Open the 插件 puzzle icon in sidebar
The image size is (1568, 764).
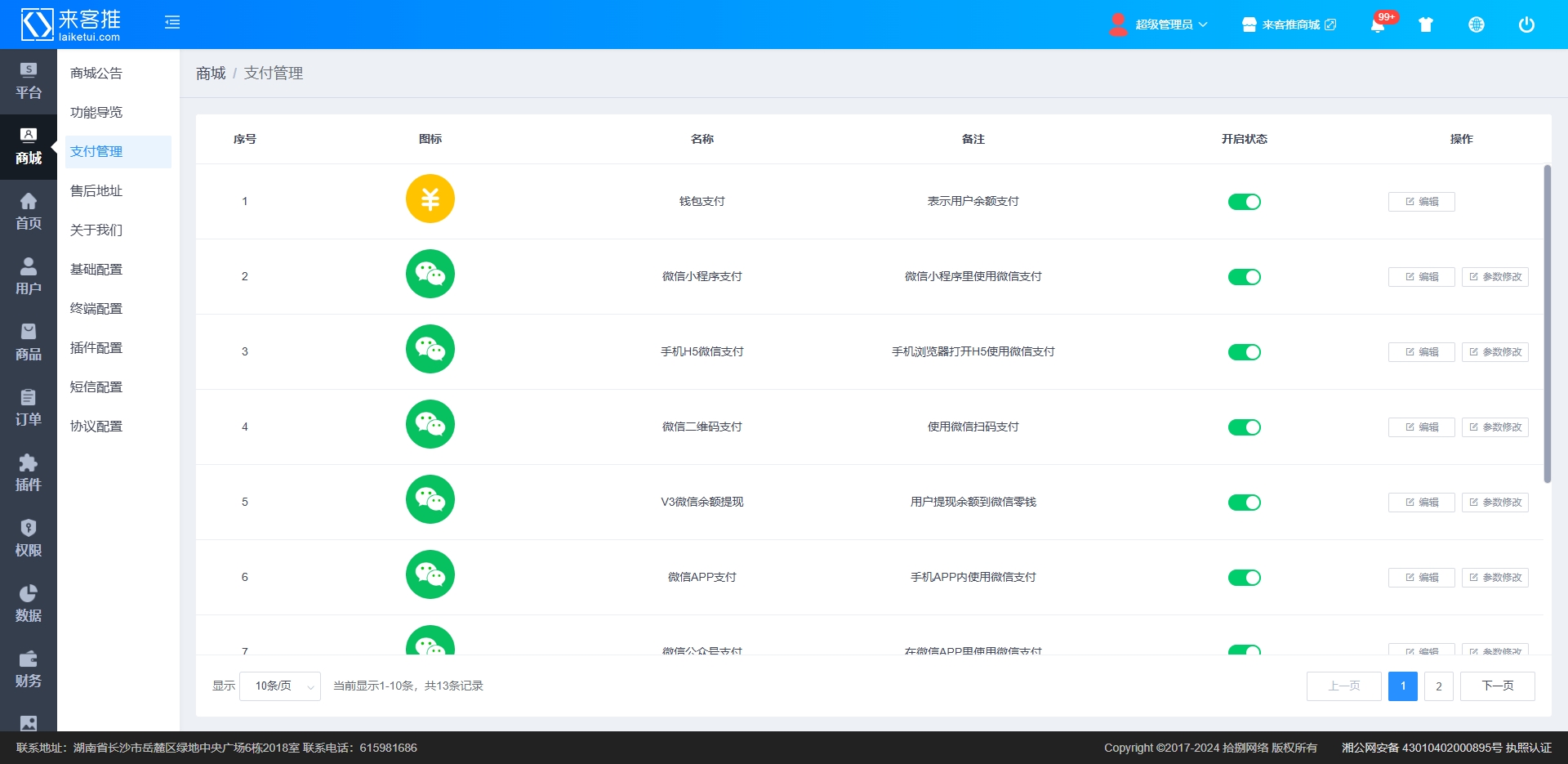28,473
